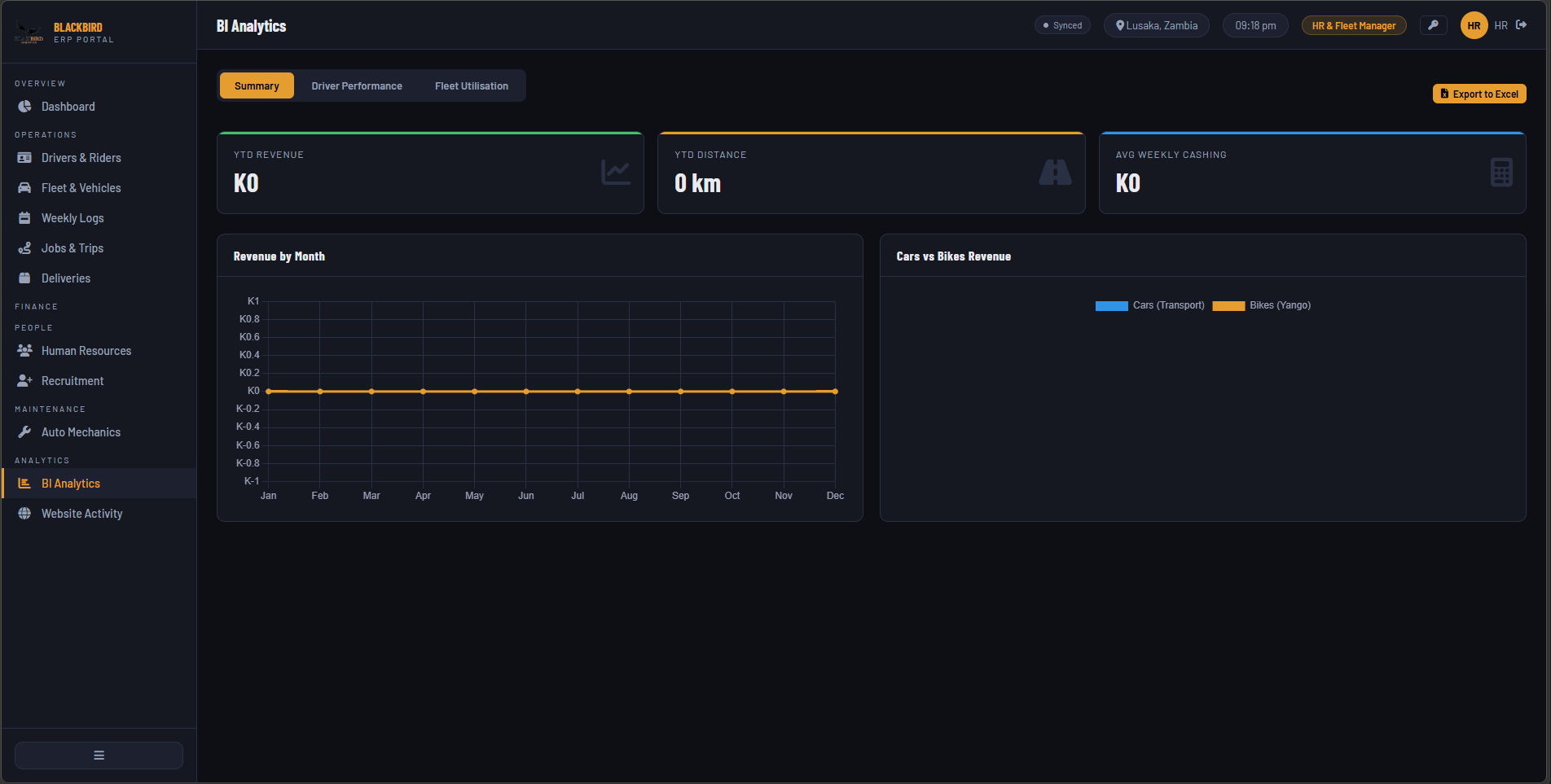The image size is (1551, 784).
Task: Switch to the Driver Performance tab
Action: tap(357, 85)
